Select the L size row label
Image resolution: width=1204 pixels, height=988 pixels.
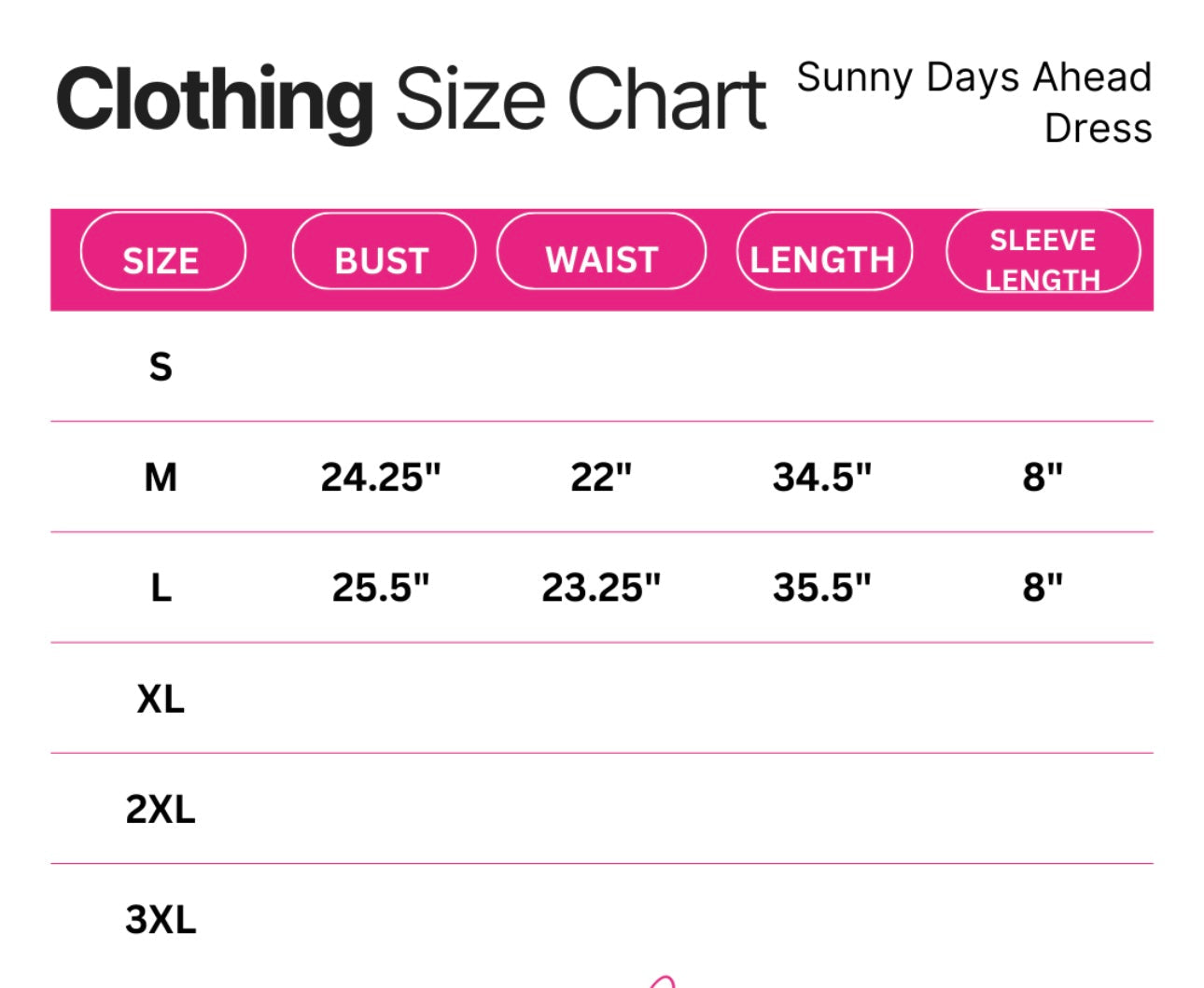161,588
